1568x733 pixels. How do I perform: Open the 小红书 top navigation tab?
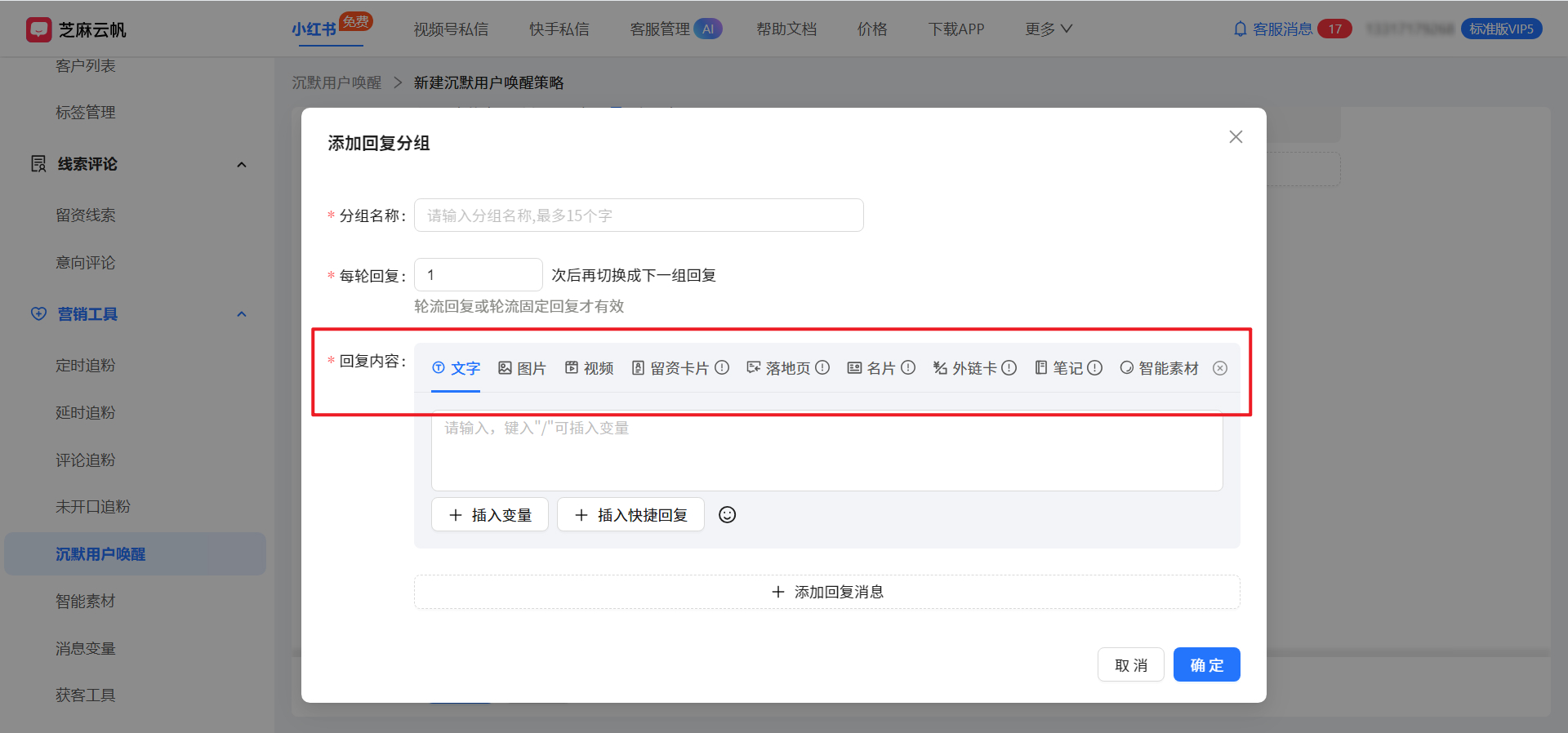click(314, 29)
